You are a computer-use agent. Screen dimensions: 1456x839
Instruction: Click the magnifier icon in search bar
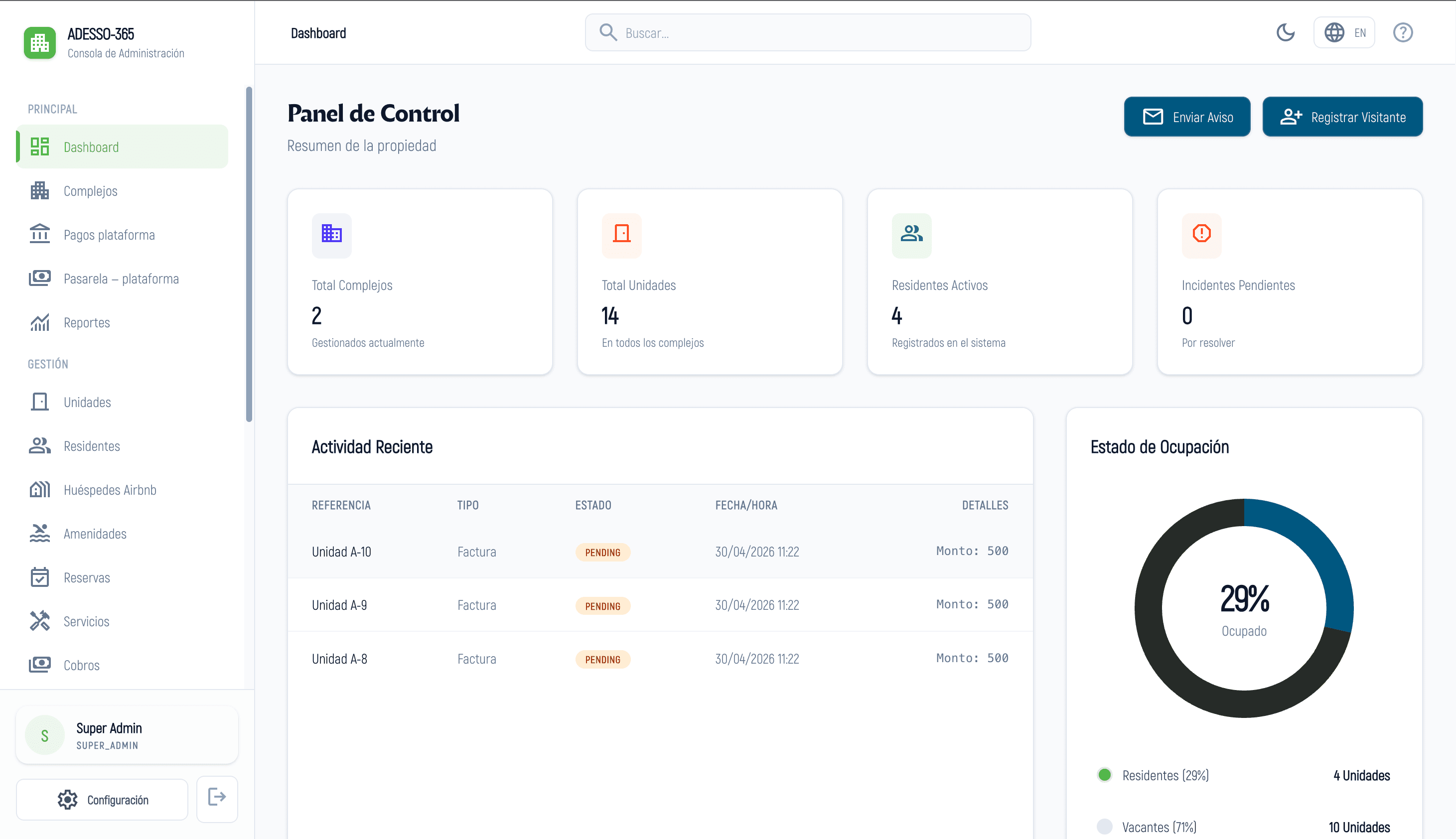pyautogui.click(x=608, y=32)
